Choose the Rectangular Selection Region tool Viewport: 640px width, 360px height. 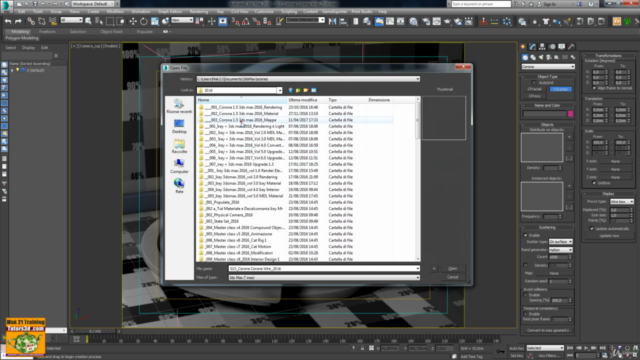tap(110, 21)
